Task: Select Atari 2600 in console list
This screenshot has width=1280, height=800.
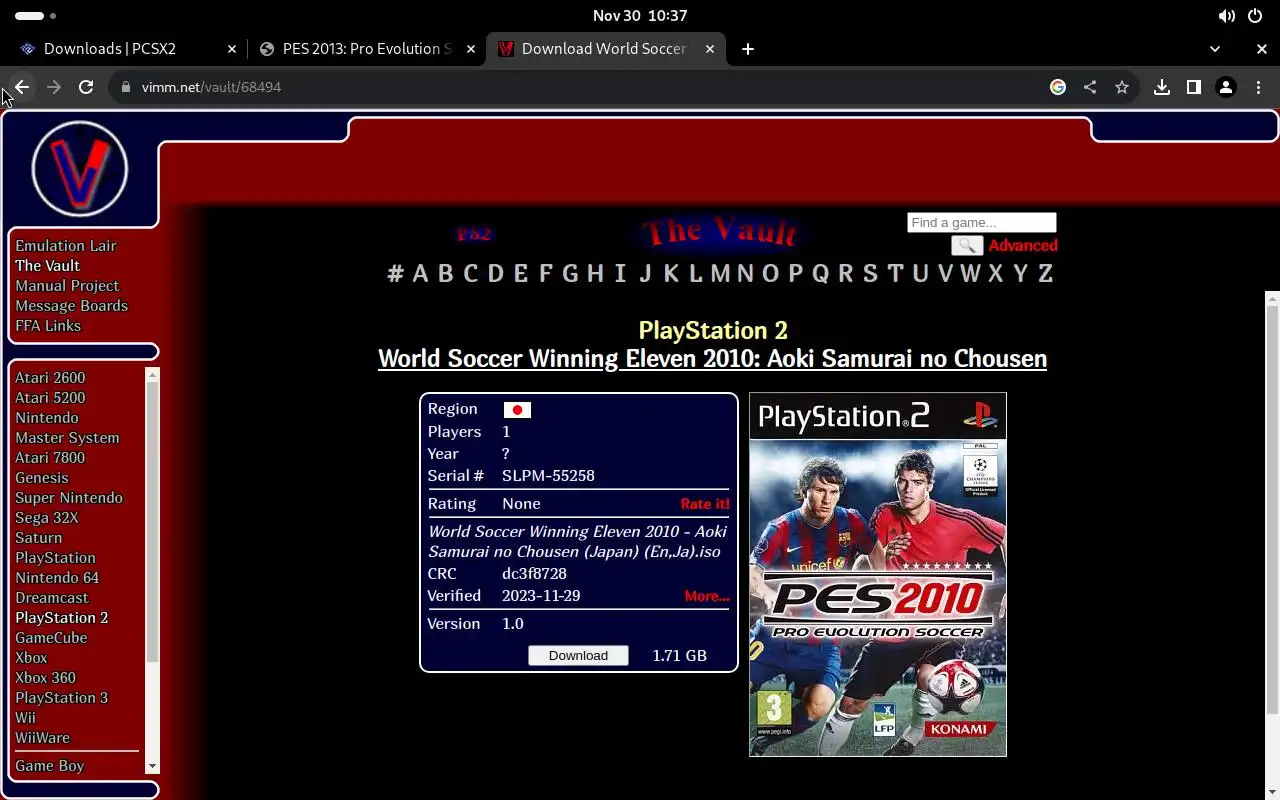Action: 50,378
